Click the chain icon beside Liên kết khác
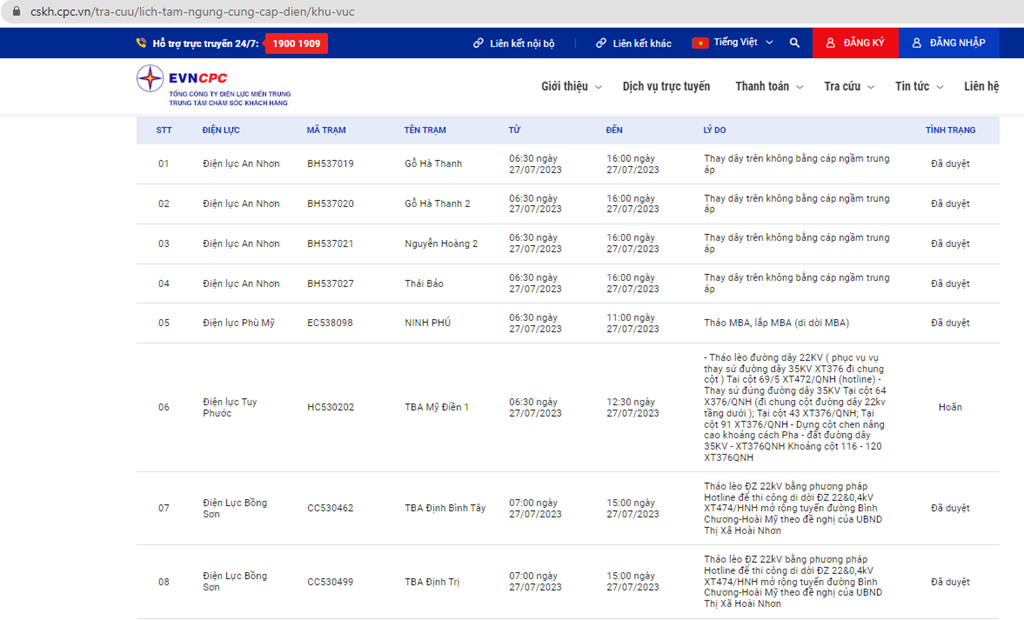The height and width of the screenshot is (620, 1024). [x=601, y=43]
